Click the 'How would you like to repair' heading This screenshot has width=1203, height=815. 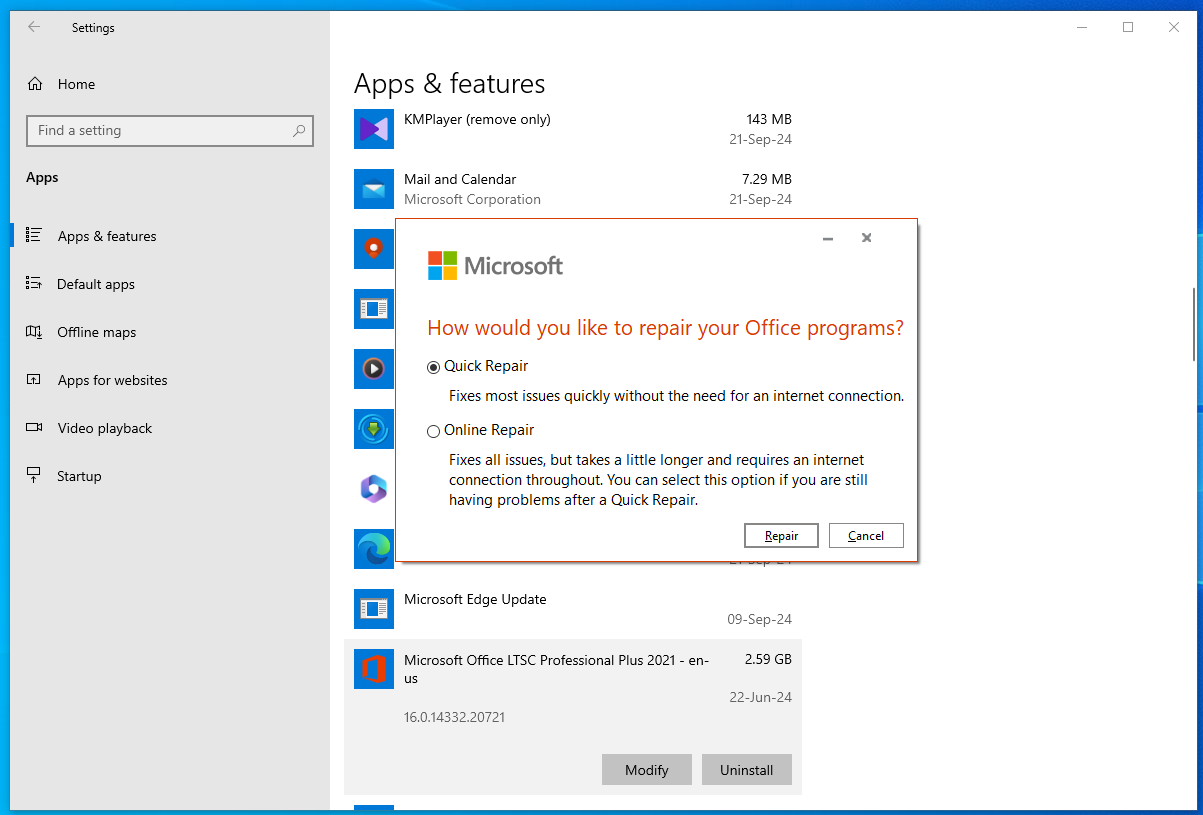(x=666, y=328)
